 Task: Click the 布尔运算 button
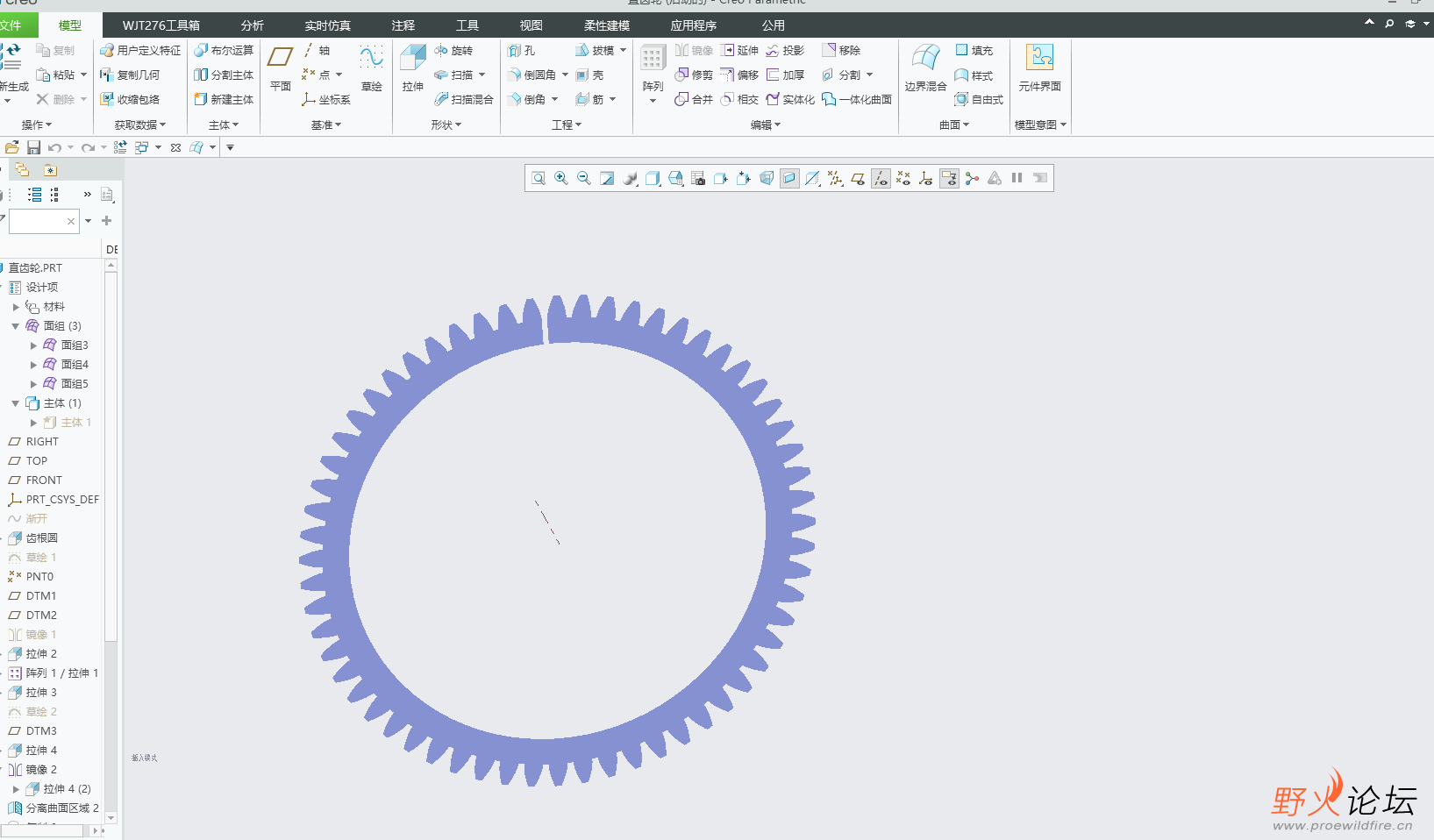pyautogui.click(x=224, y=51)
